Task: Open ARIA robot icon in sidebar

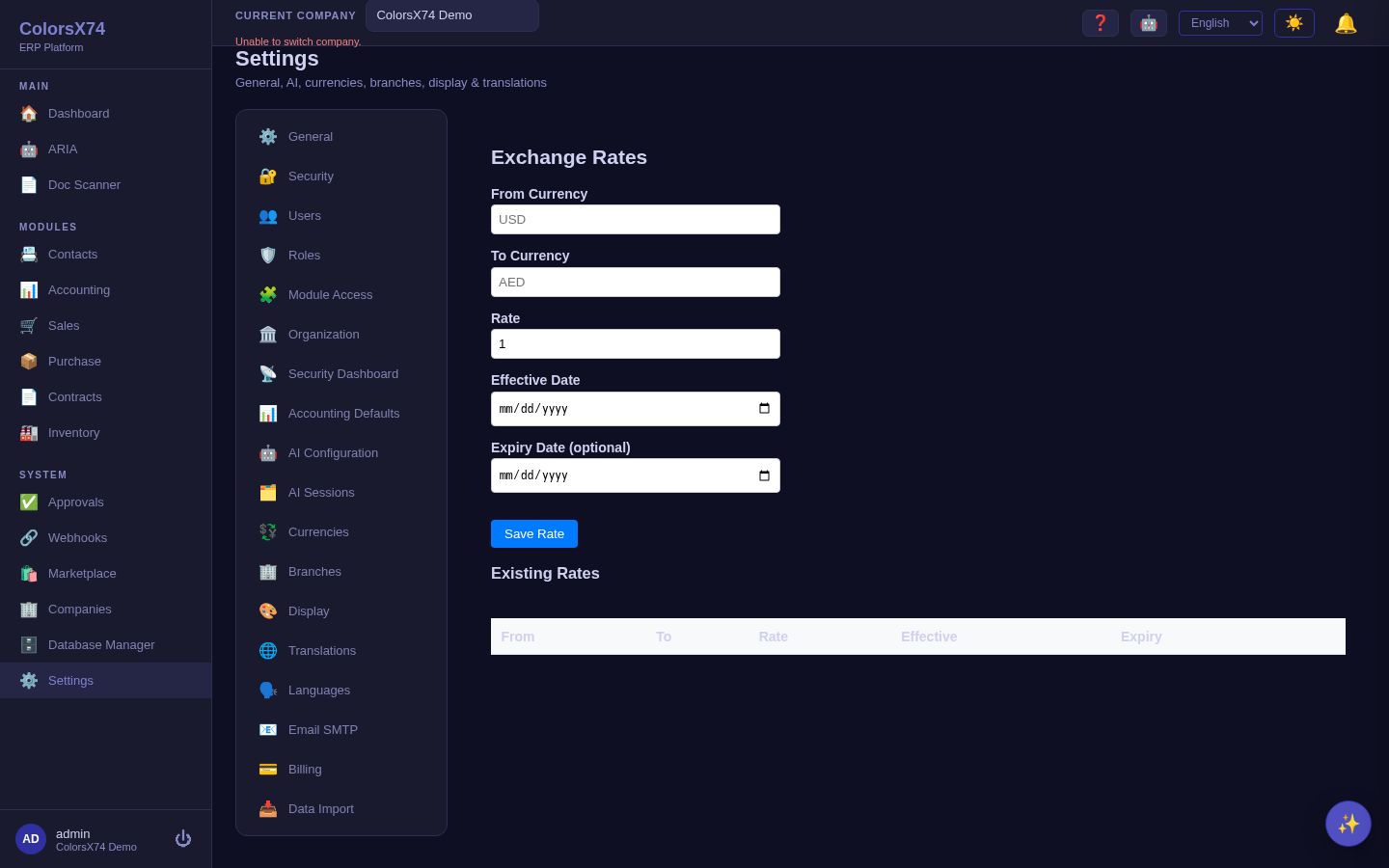Action: click(29, 149)
